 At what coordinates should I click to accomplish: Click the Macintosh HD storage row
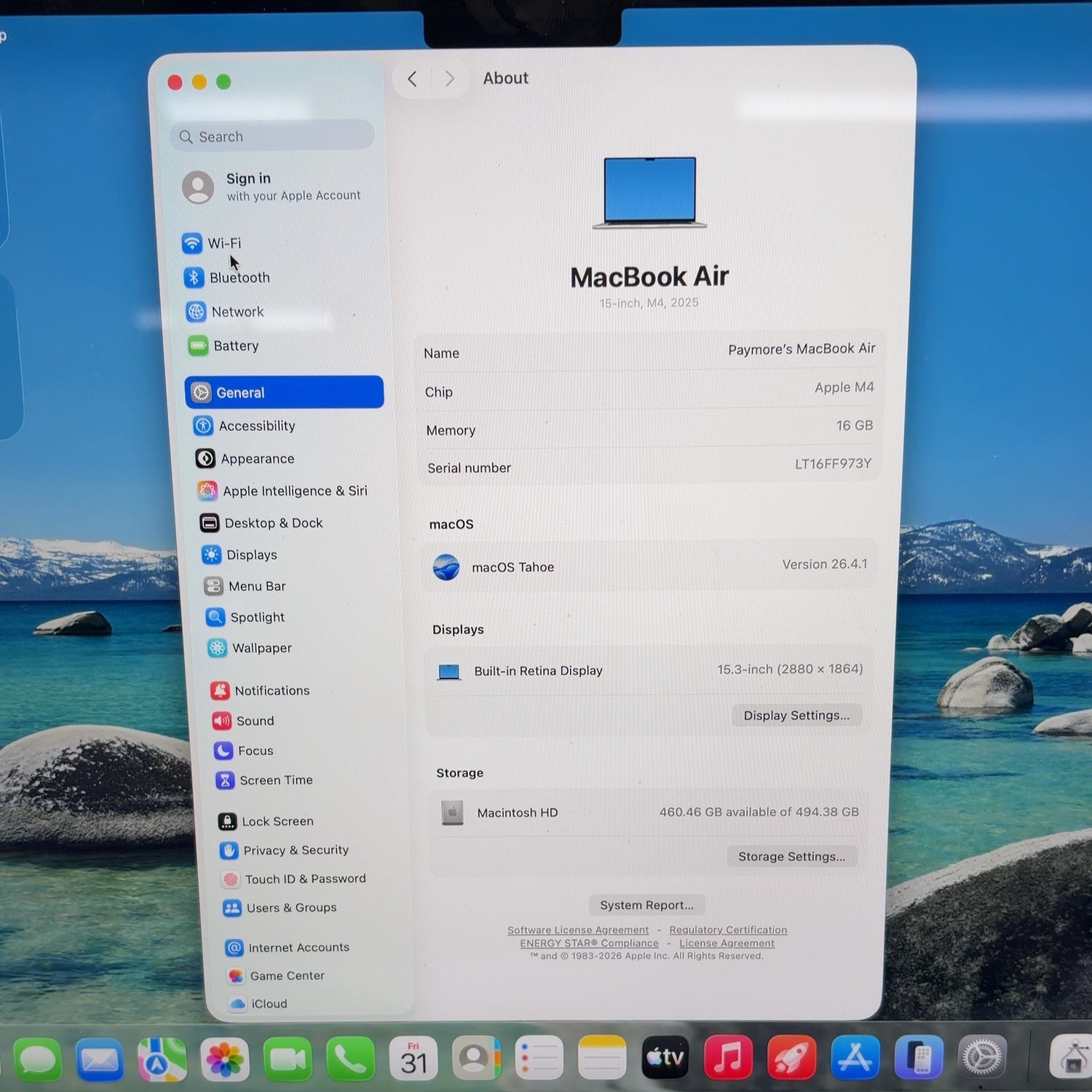click(650, 812)
